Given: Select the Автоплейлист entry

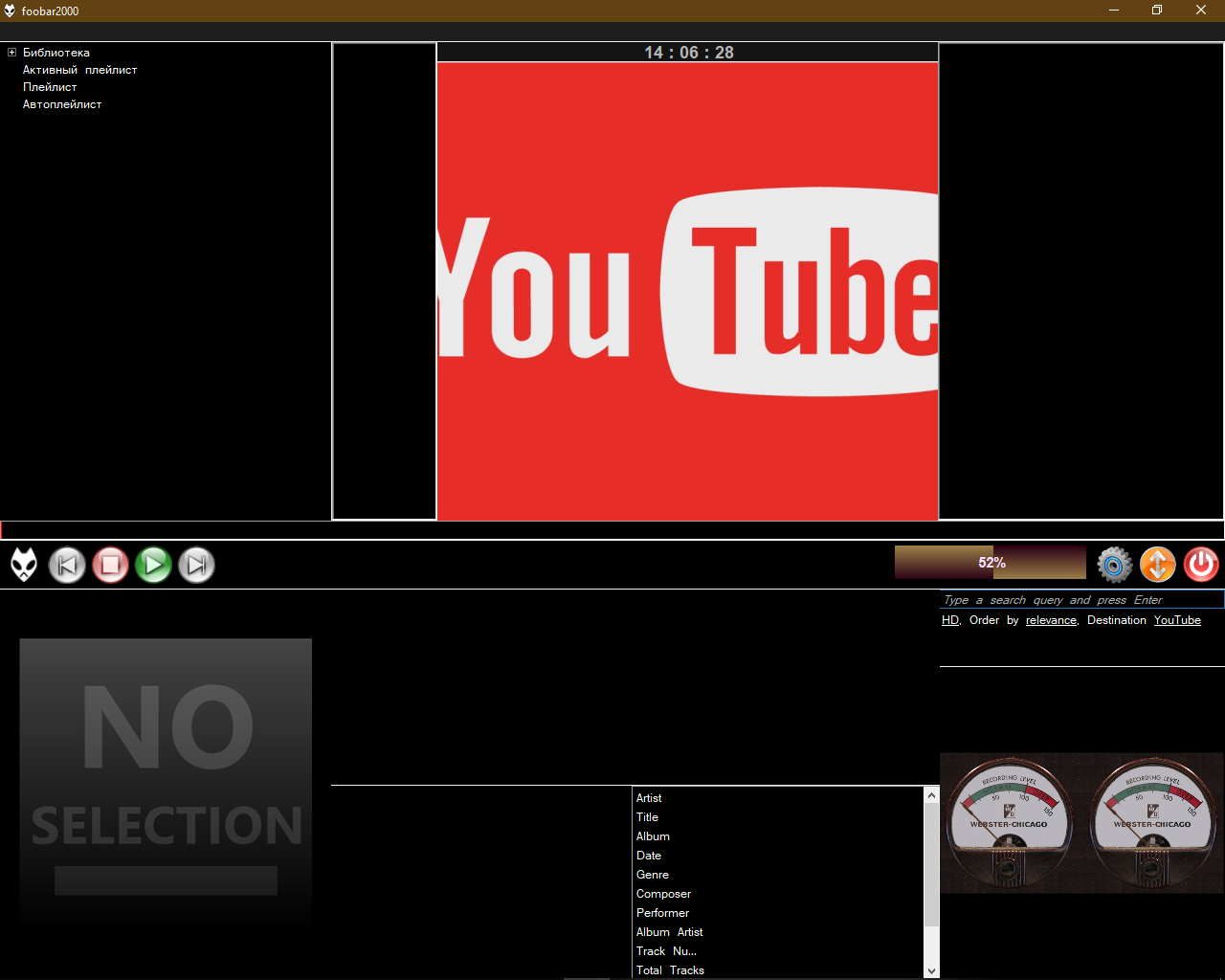Looking at the screenshot, I should (62, 104).
